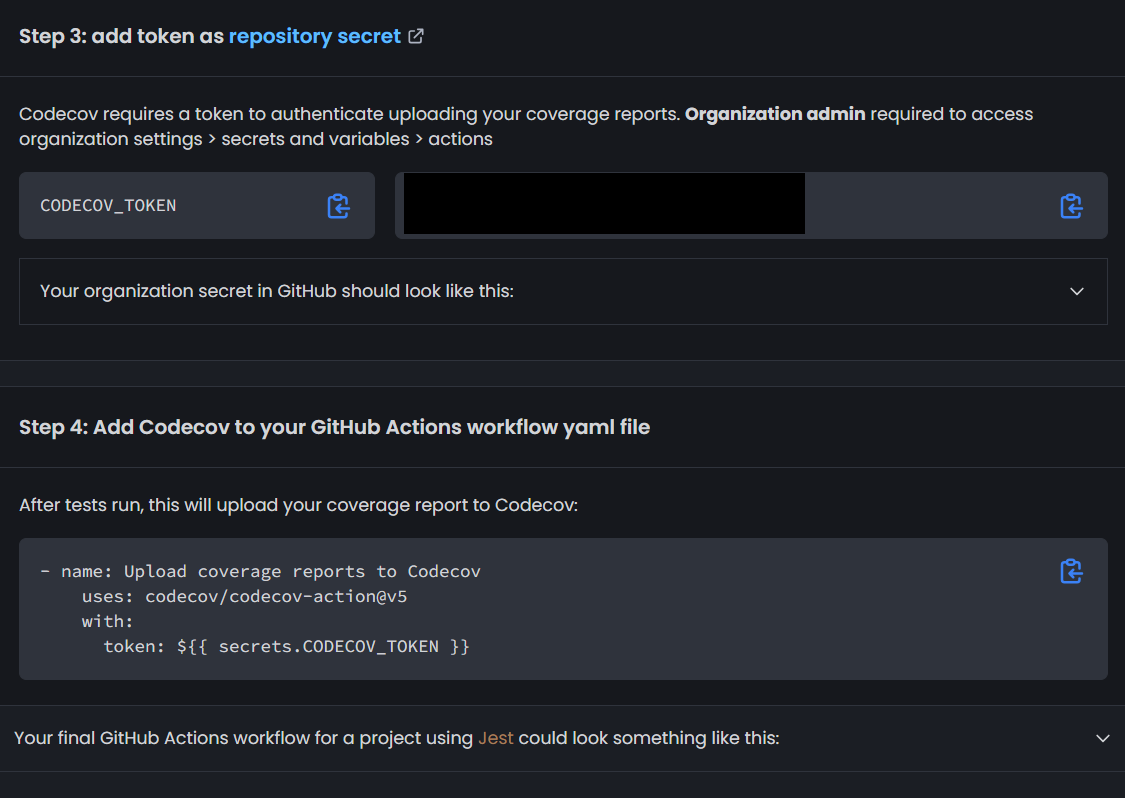Open the Jest link
Image resolution: width=1125 pixels, height=798 pixels.
pos(495,738)
